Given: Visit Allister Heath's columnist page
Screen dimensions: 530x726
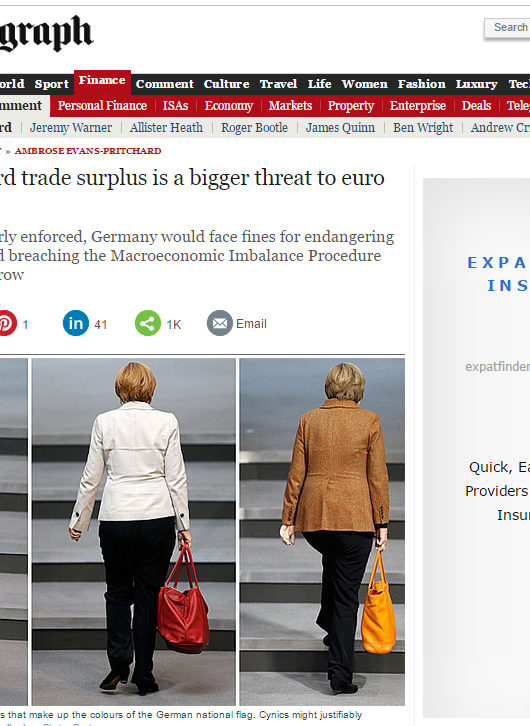Looking at the screenshot, I should pyautogui.click(x=166, y=127).
